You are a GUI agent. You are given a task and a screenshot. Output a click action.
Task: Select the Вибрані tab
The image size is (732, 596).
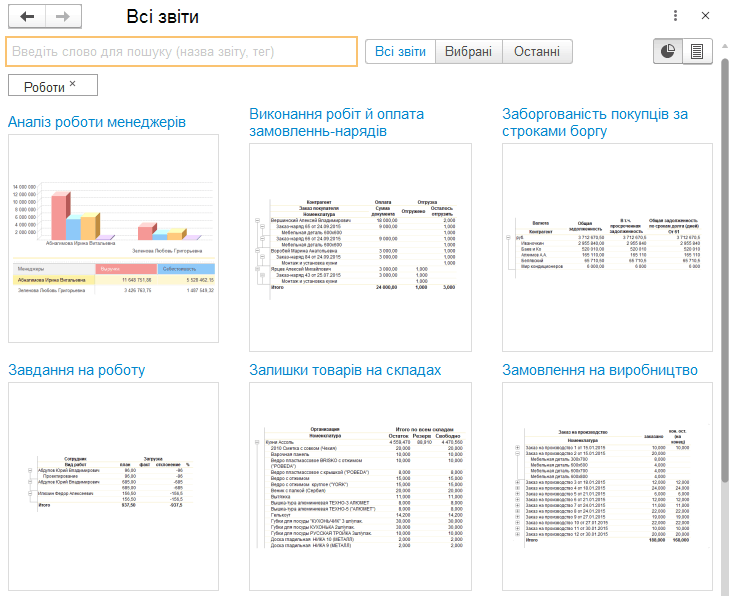(469, 51)
